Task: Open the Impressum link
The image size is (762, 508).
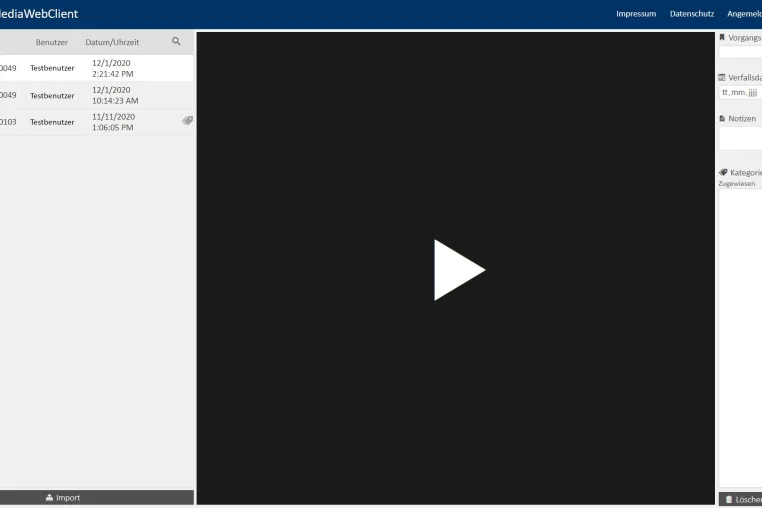Action: pos(636,14)
